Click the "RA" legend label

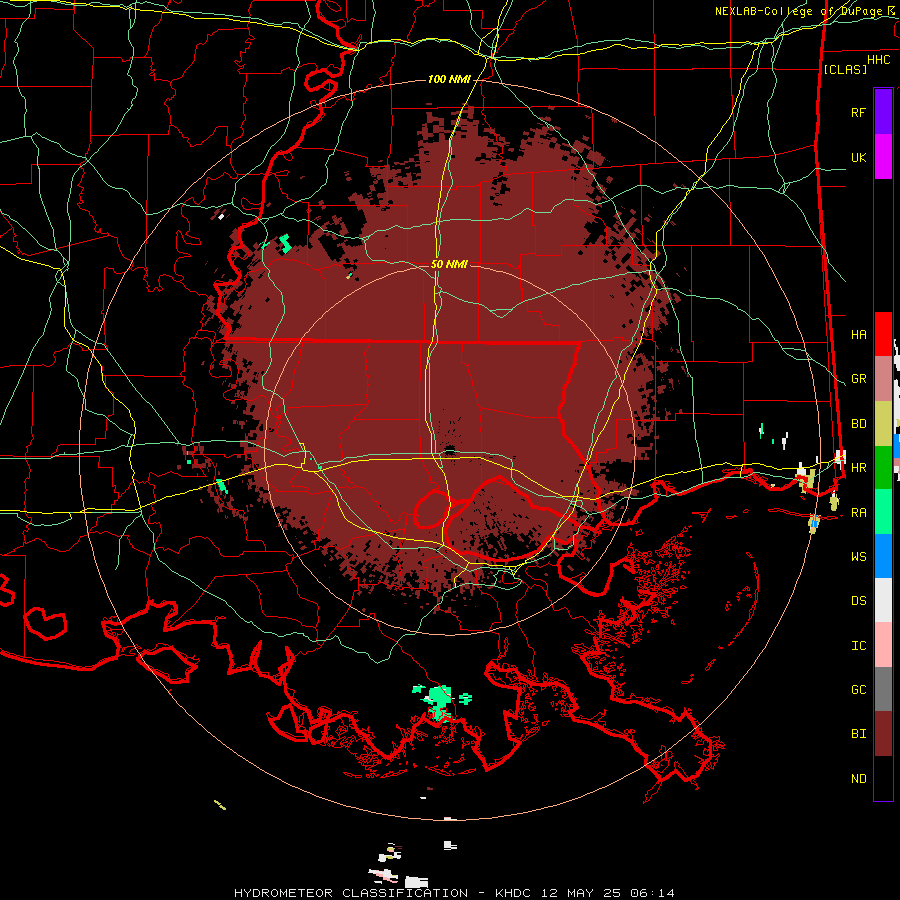[x=858, y=513]
